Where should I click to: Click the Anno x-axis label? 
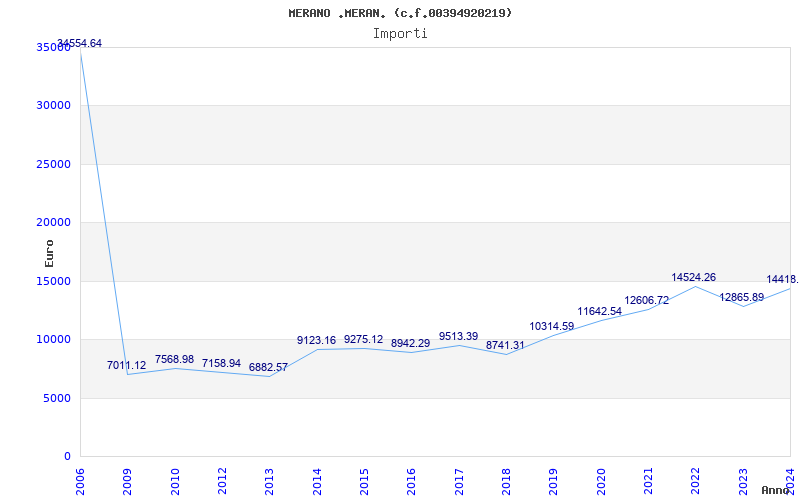[x=776, y=490]
